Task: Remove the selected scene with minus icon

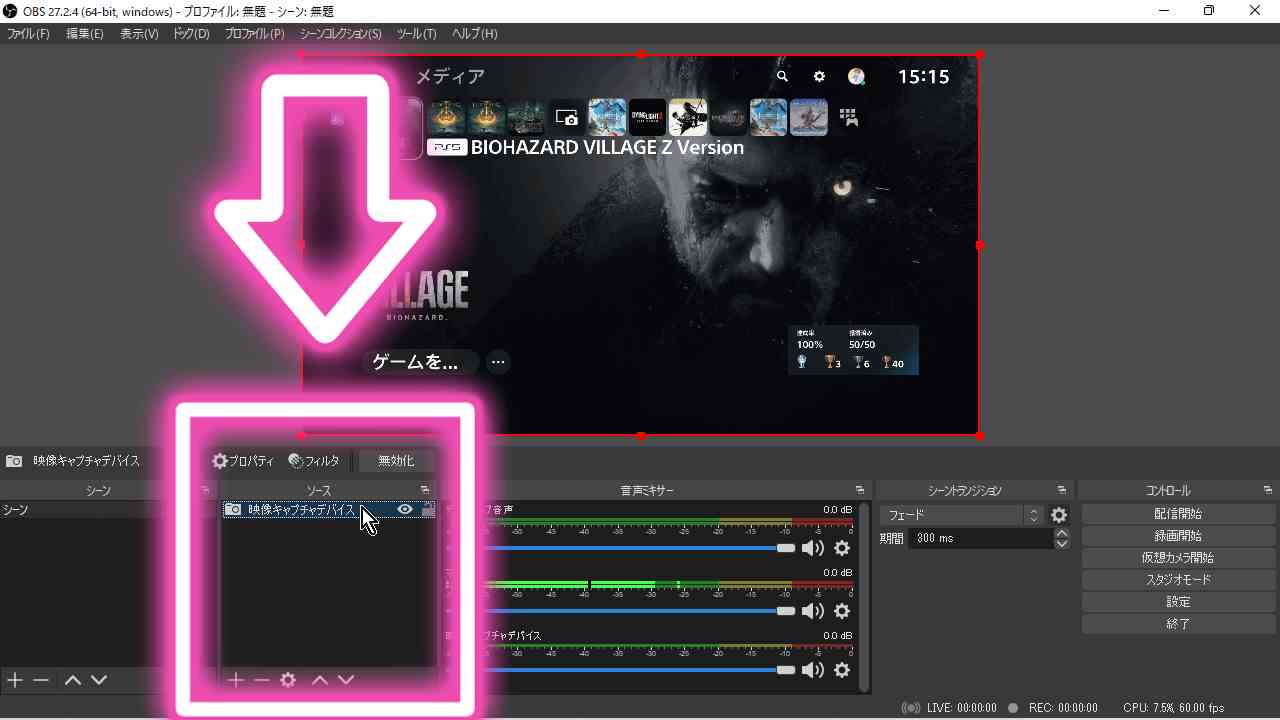Action: click(x=41, y=680)
